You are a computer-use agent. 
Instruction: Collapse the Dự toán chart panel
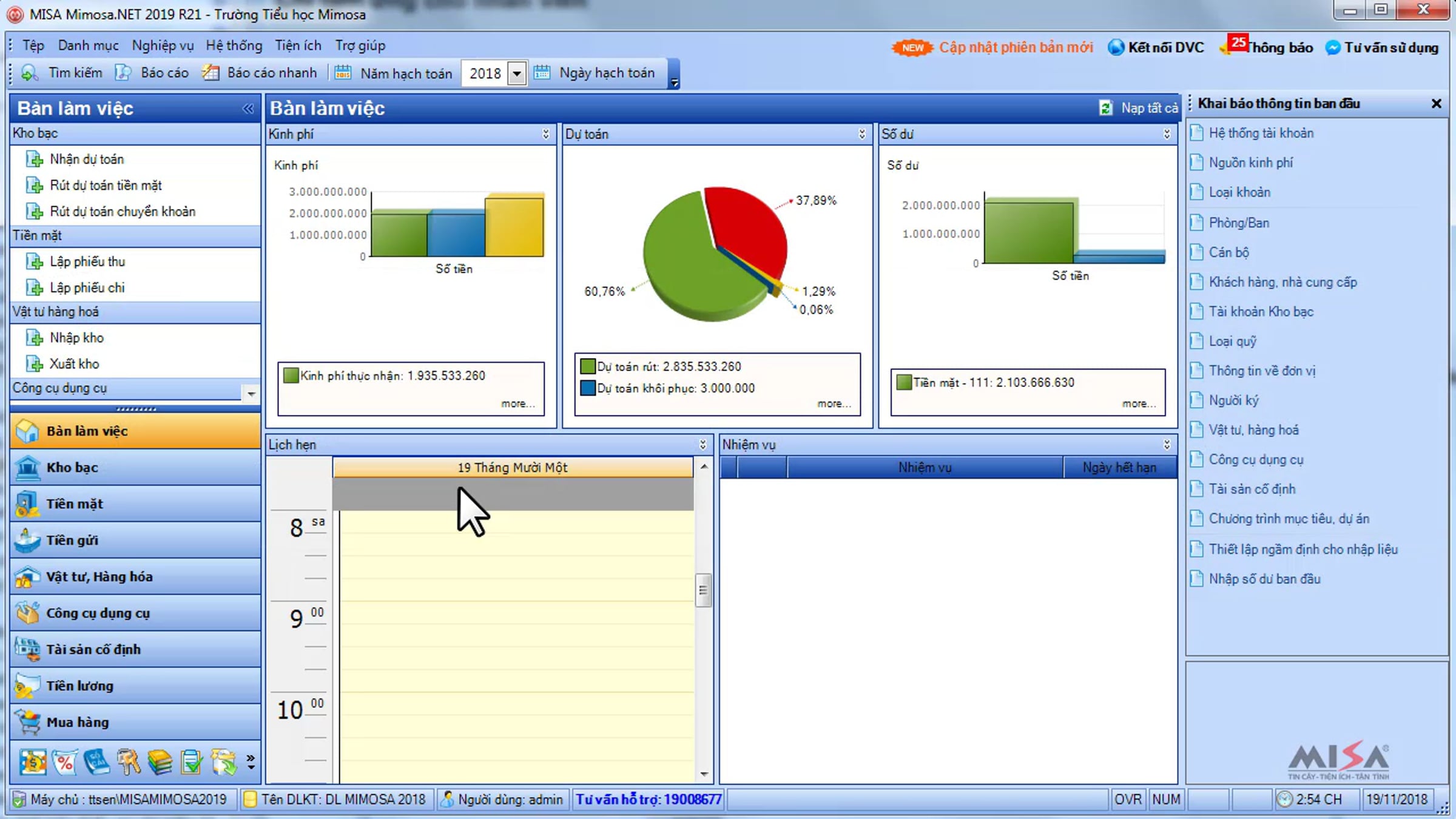[862, 134]
